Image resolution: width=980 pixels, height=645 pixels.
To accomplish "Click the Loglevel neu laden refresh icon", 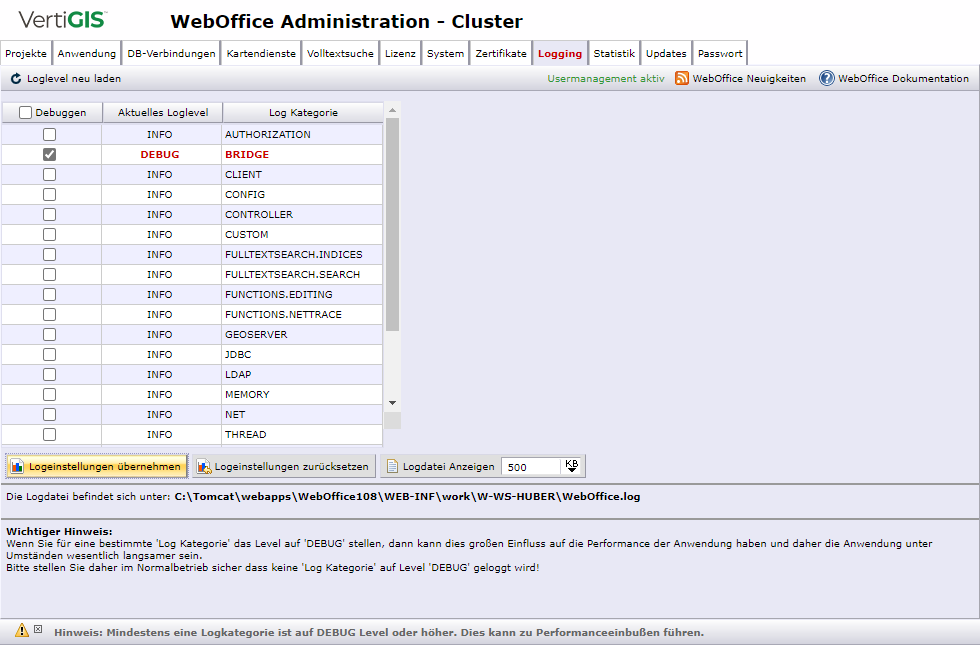I will click(x=16, y=79).
